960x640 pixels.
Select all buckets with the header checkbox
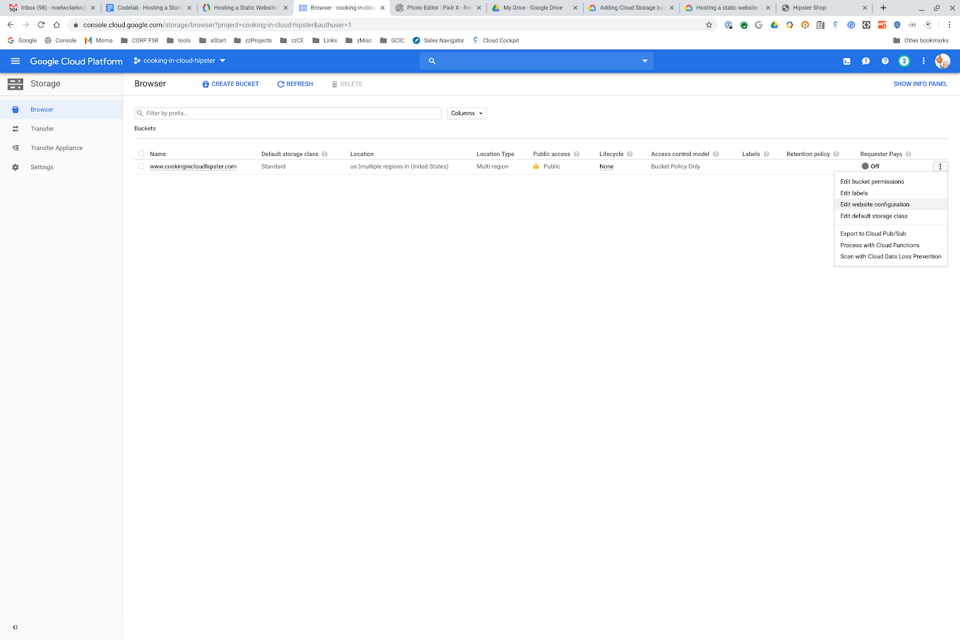[143, 153]
